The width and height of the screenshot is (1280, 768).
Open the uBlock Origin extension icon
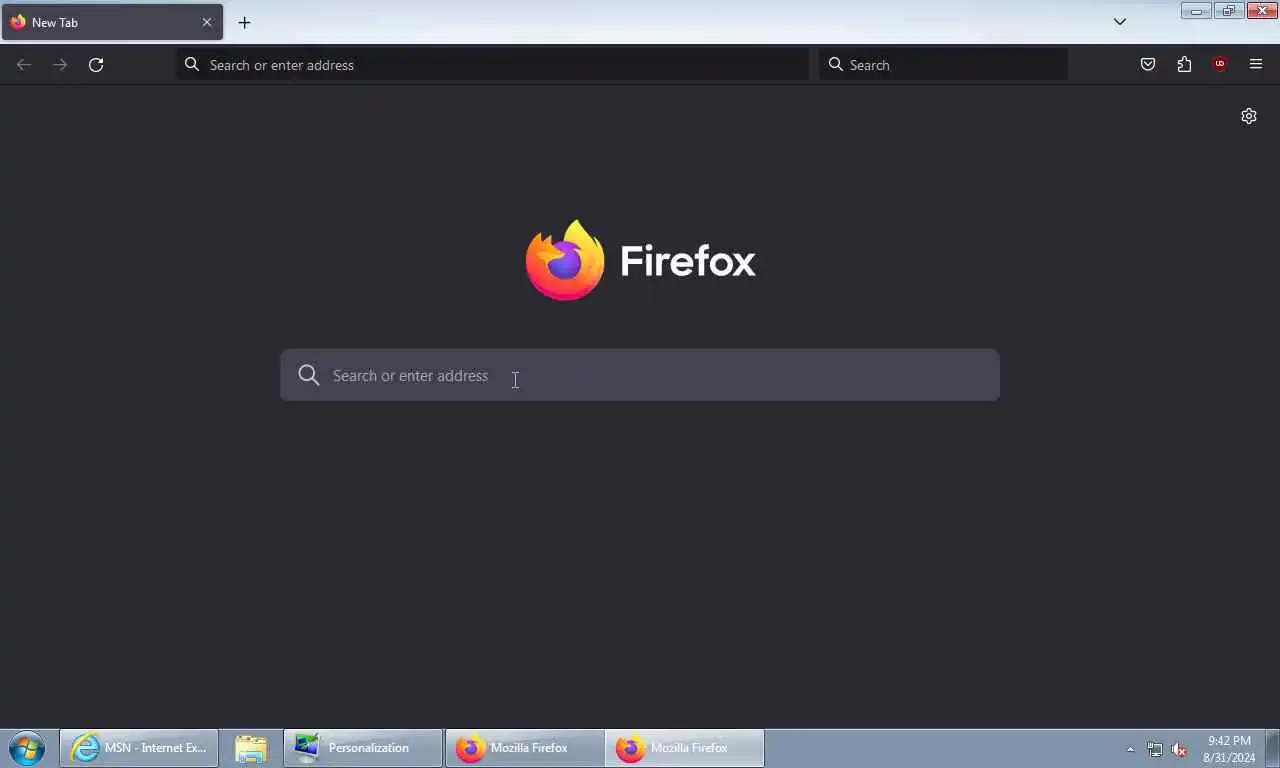click(x=1220, y=65)
